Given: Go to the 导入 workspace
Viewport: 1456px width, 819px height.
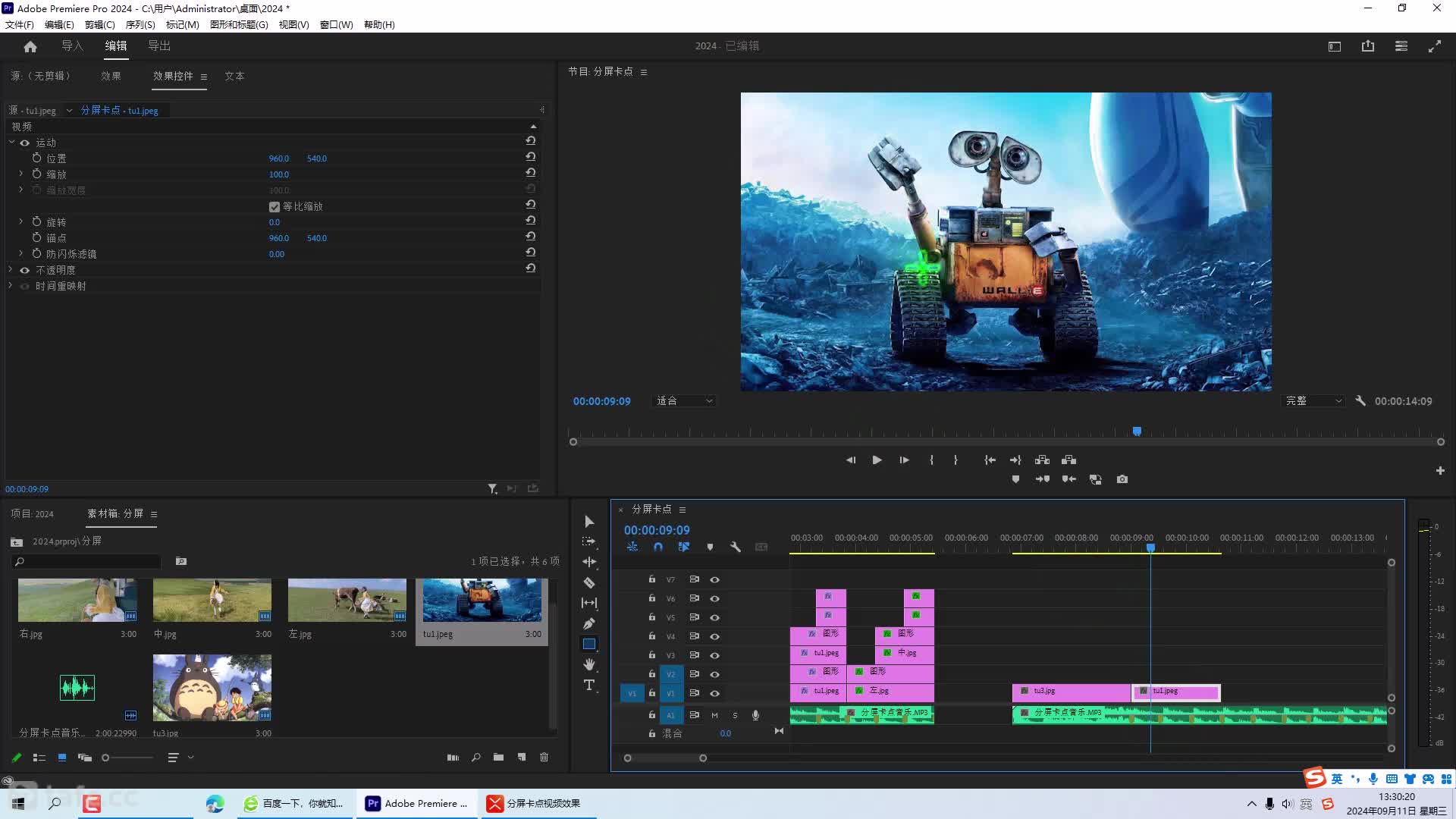Looking at the screenshot, I should pos(72,45).
